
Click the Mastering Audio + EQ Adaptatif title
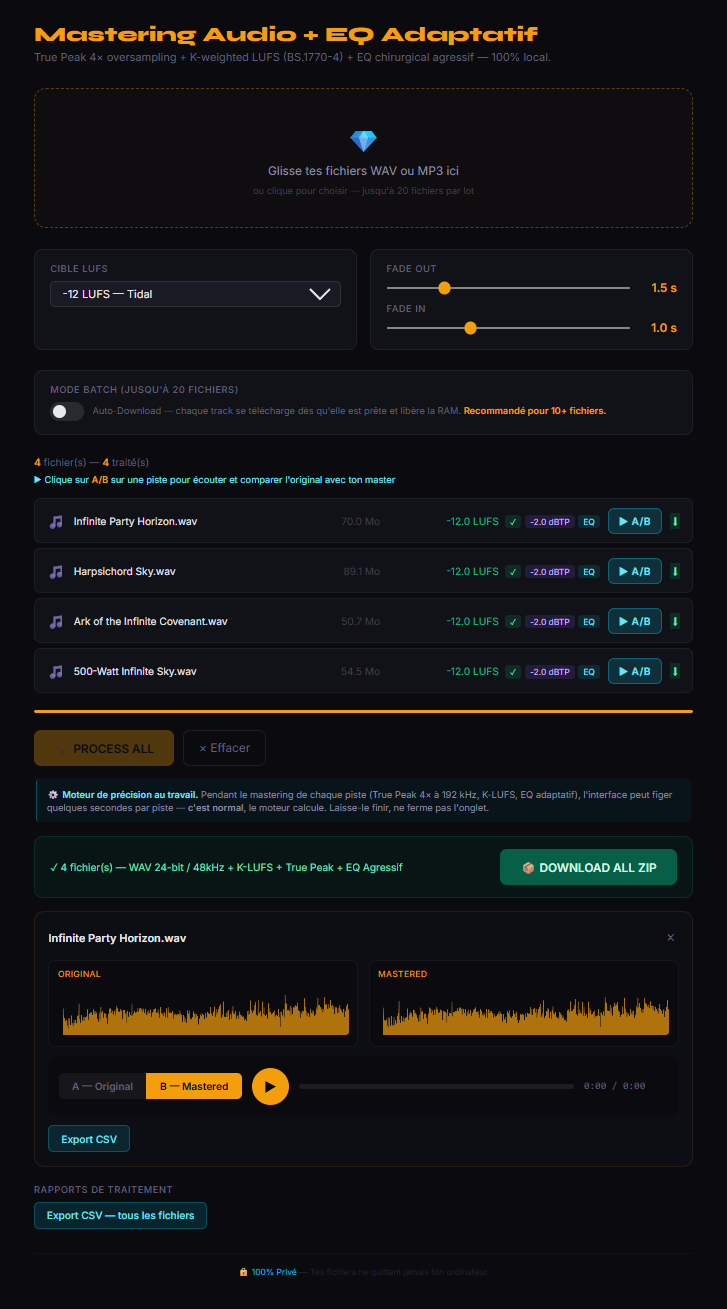286,35
